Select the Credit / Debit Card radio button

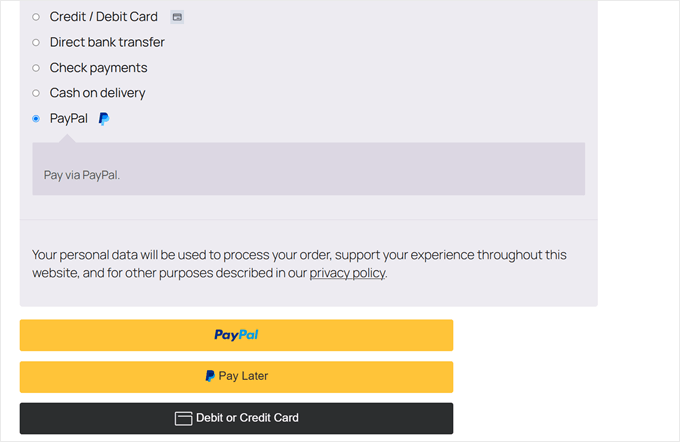(37, 17)
